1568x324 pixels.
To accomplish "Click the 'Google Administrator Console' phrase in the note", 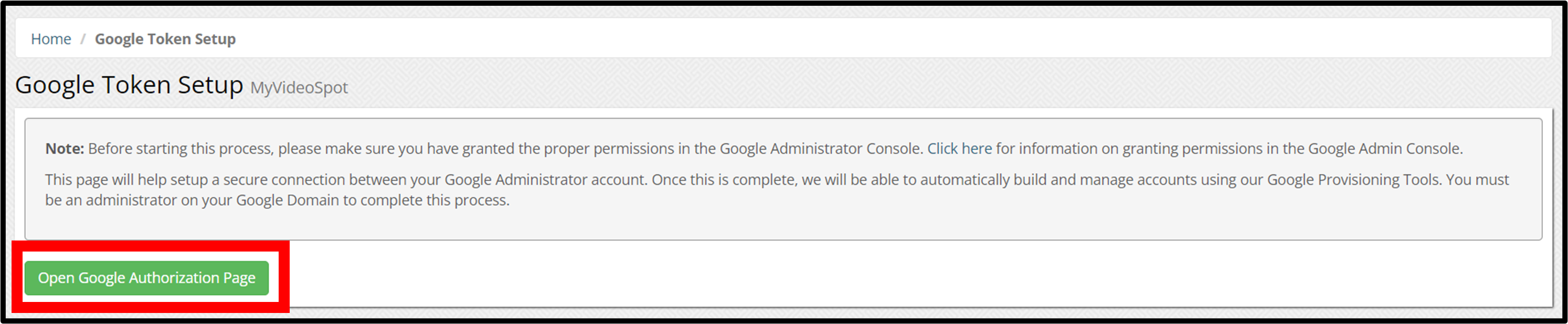I will [x=821, y=149].
